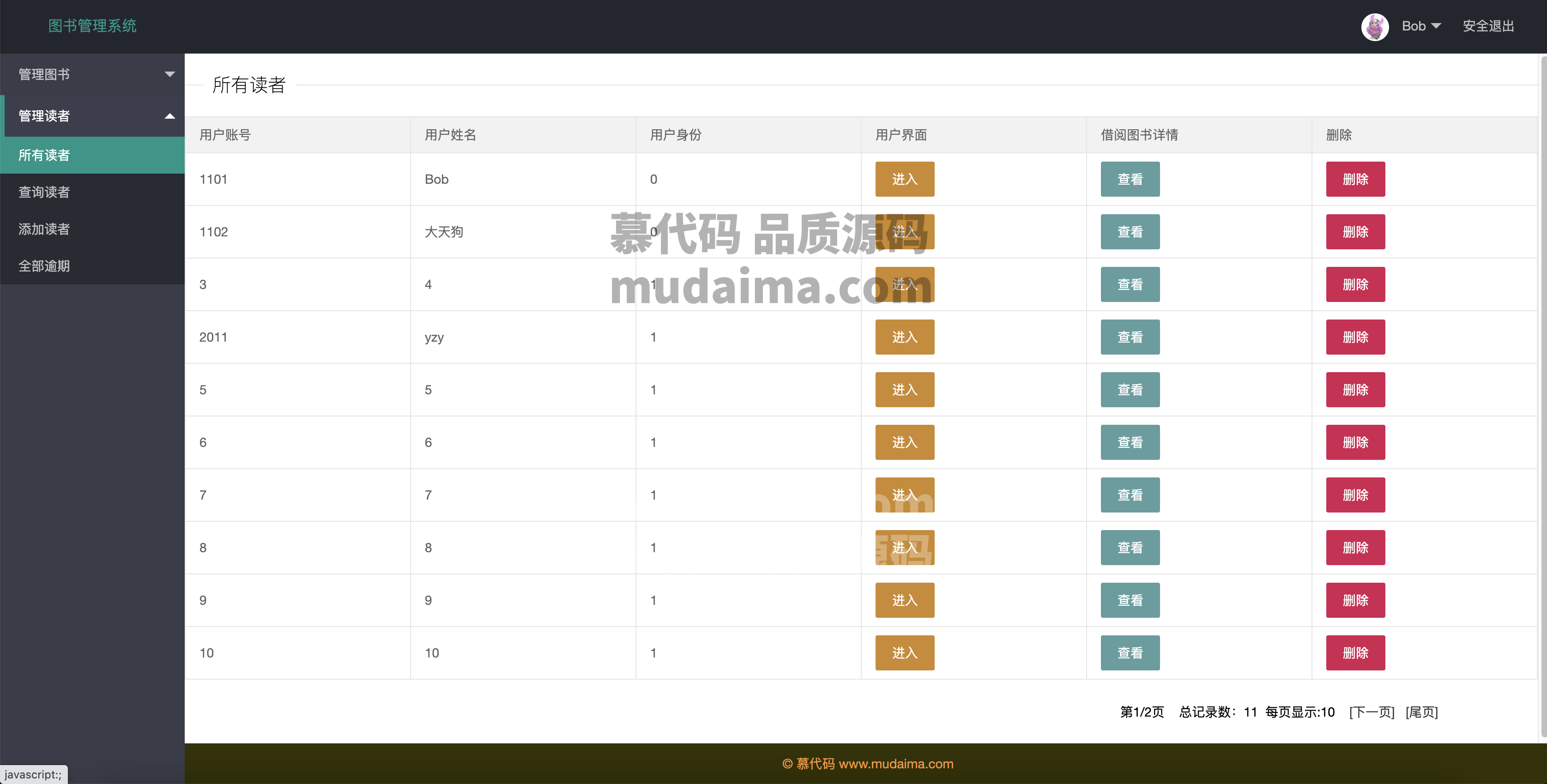1547x784 pixels.
Task: Click 进入 for account 7
Action: 905,495
